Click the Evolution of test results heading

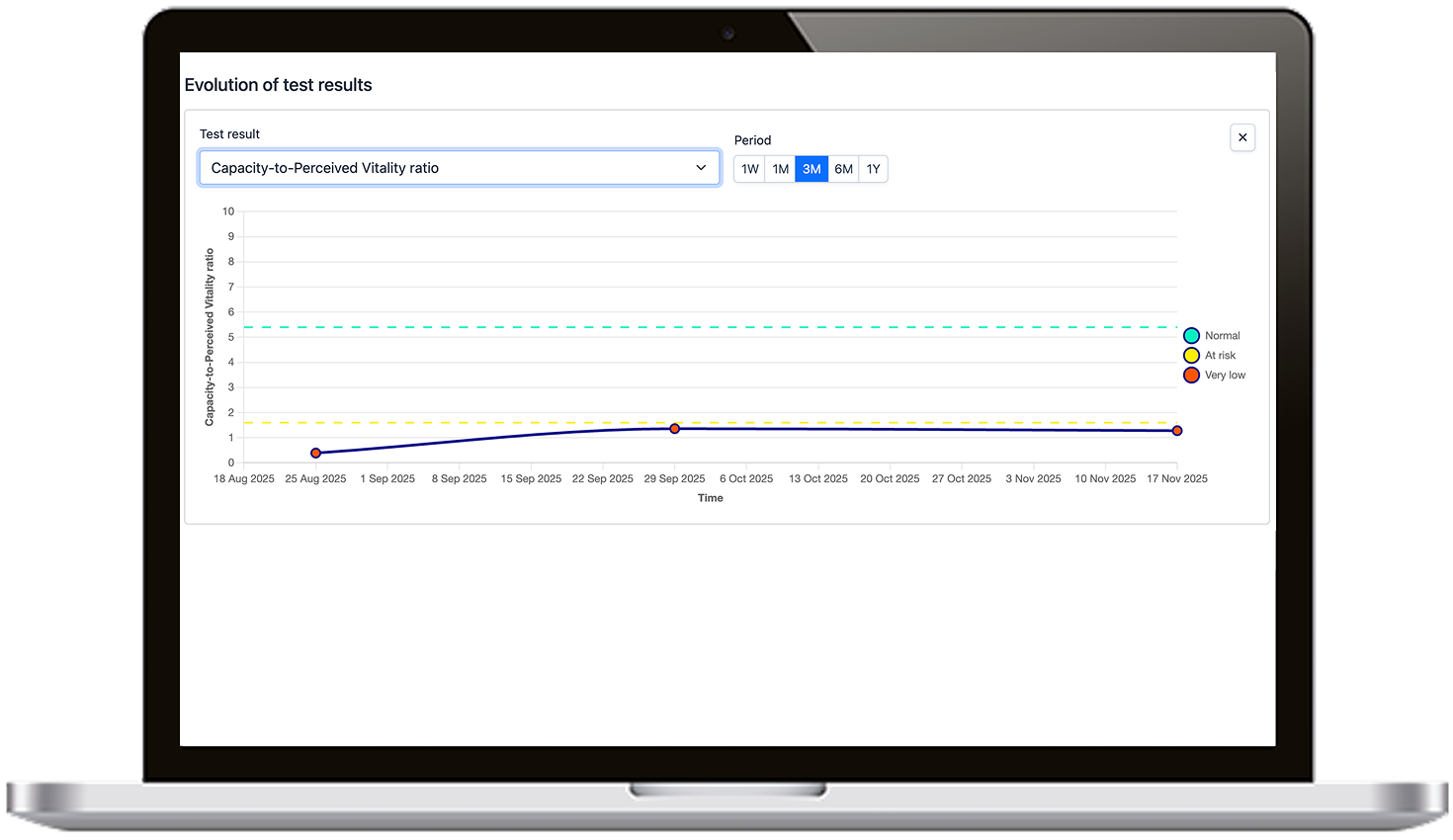278,85
